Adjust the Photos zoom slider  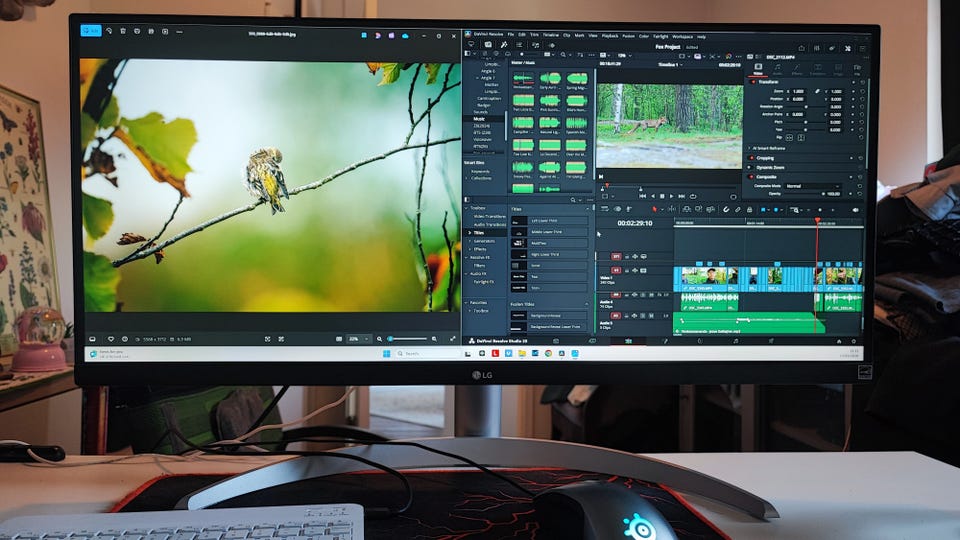(x=407, y=339)
